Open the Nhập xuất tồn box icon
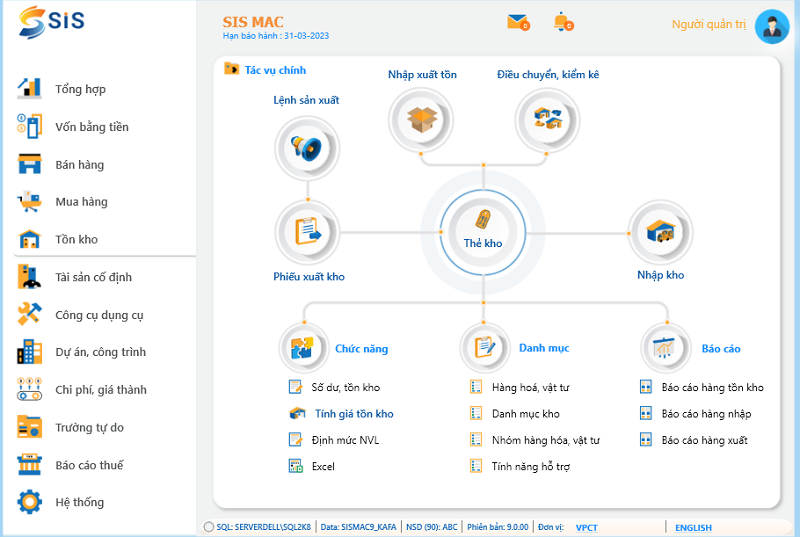 point(421,120)
